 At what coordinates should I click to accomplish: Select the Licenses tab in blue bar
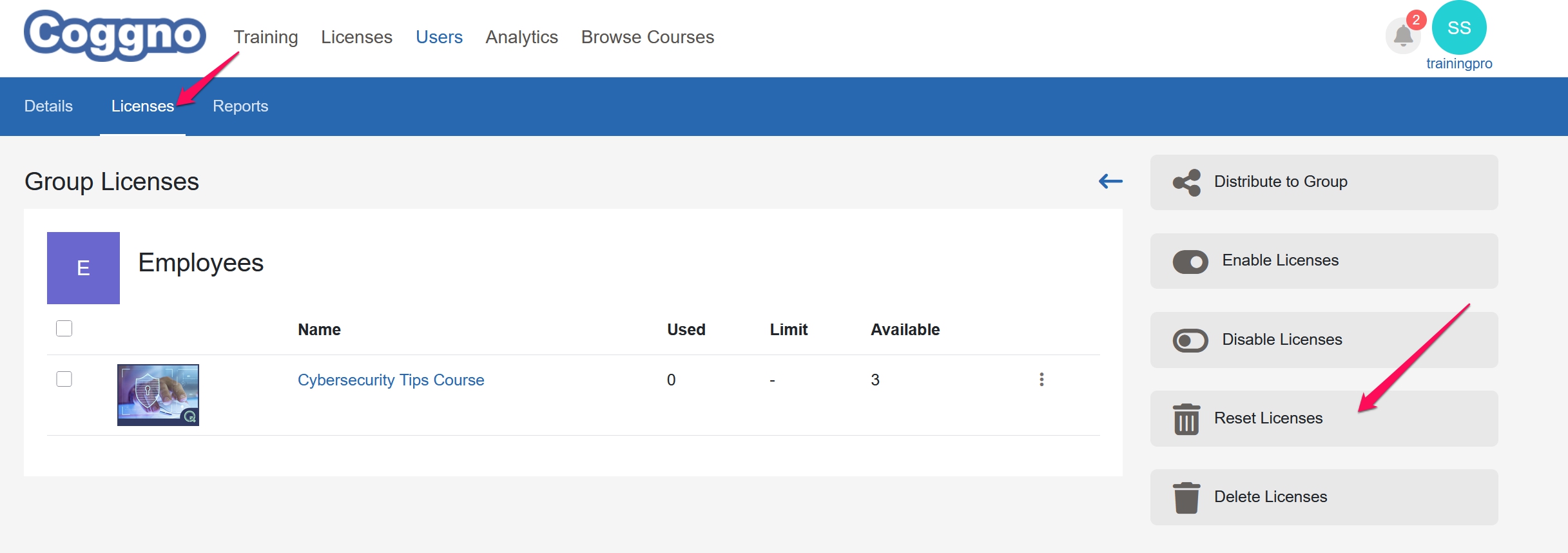pos(142,106)
